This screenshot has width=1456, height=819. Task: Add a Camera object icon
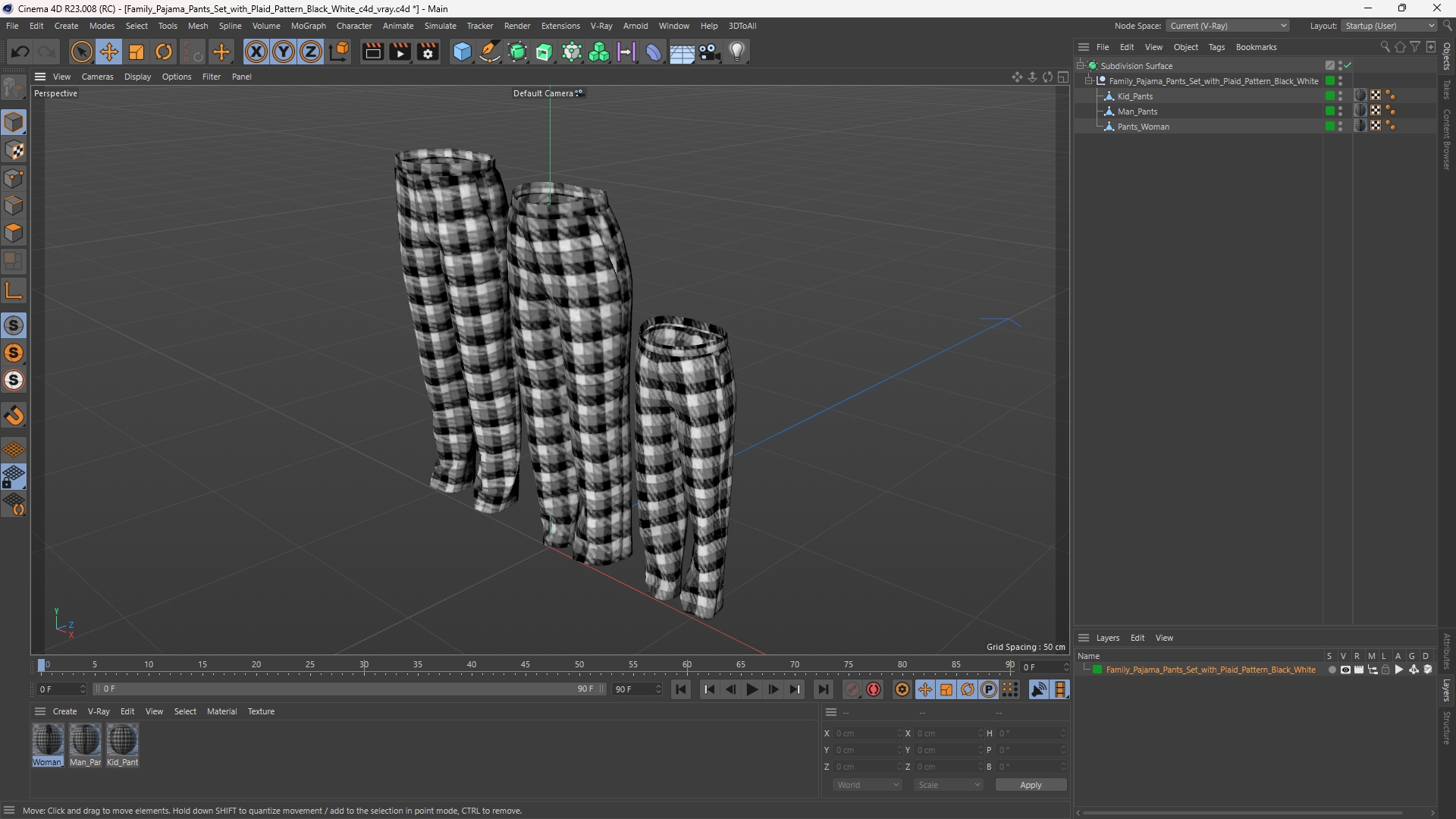710,52
